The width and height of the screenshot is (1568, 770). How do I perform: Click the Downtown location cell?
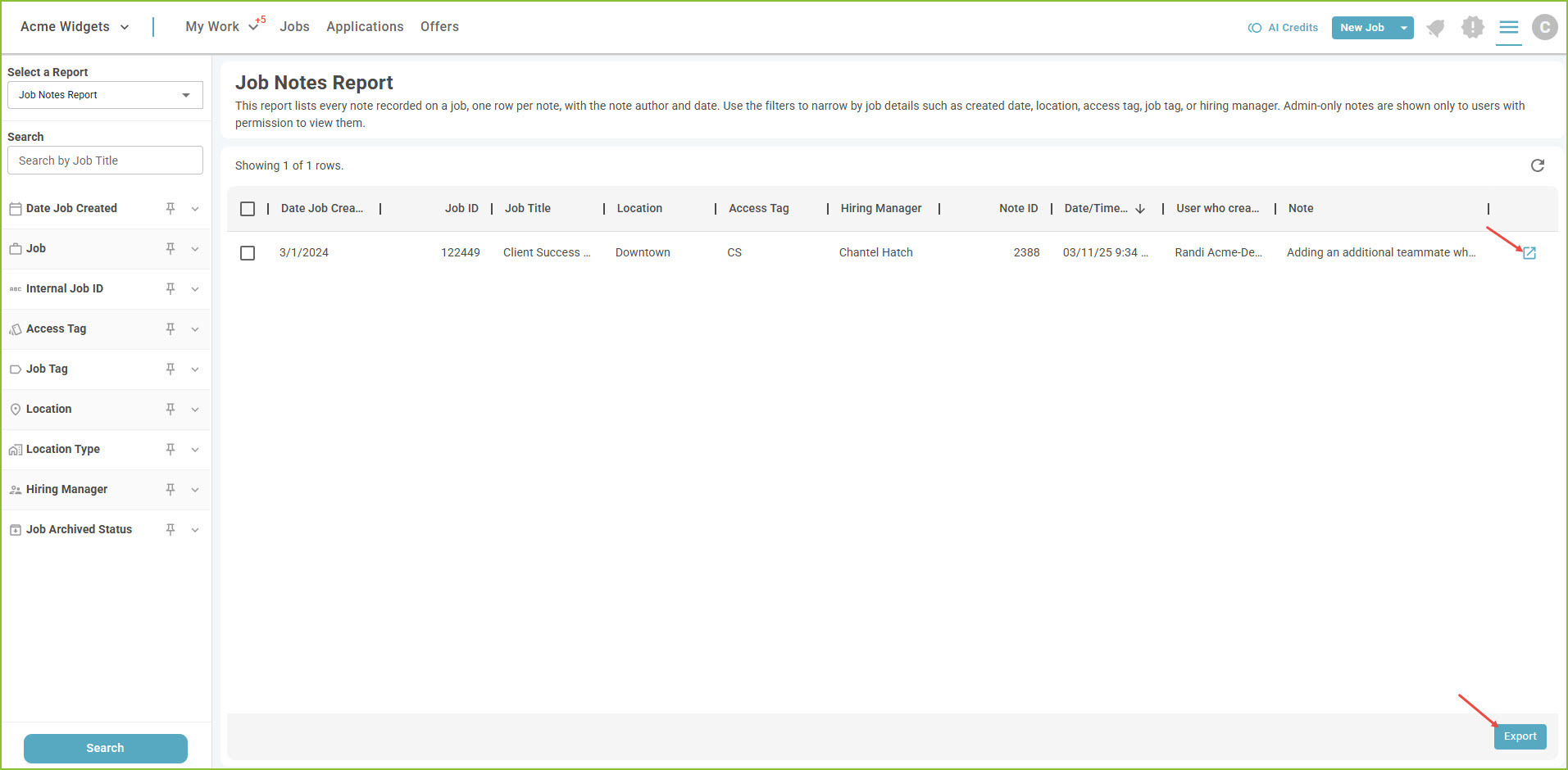pyautogui.click(x=643, y=252)
